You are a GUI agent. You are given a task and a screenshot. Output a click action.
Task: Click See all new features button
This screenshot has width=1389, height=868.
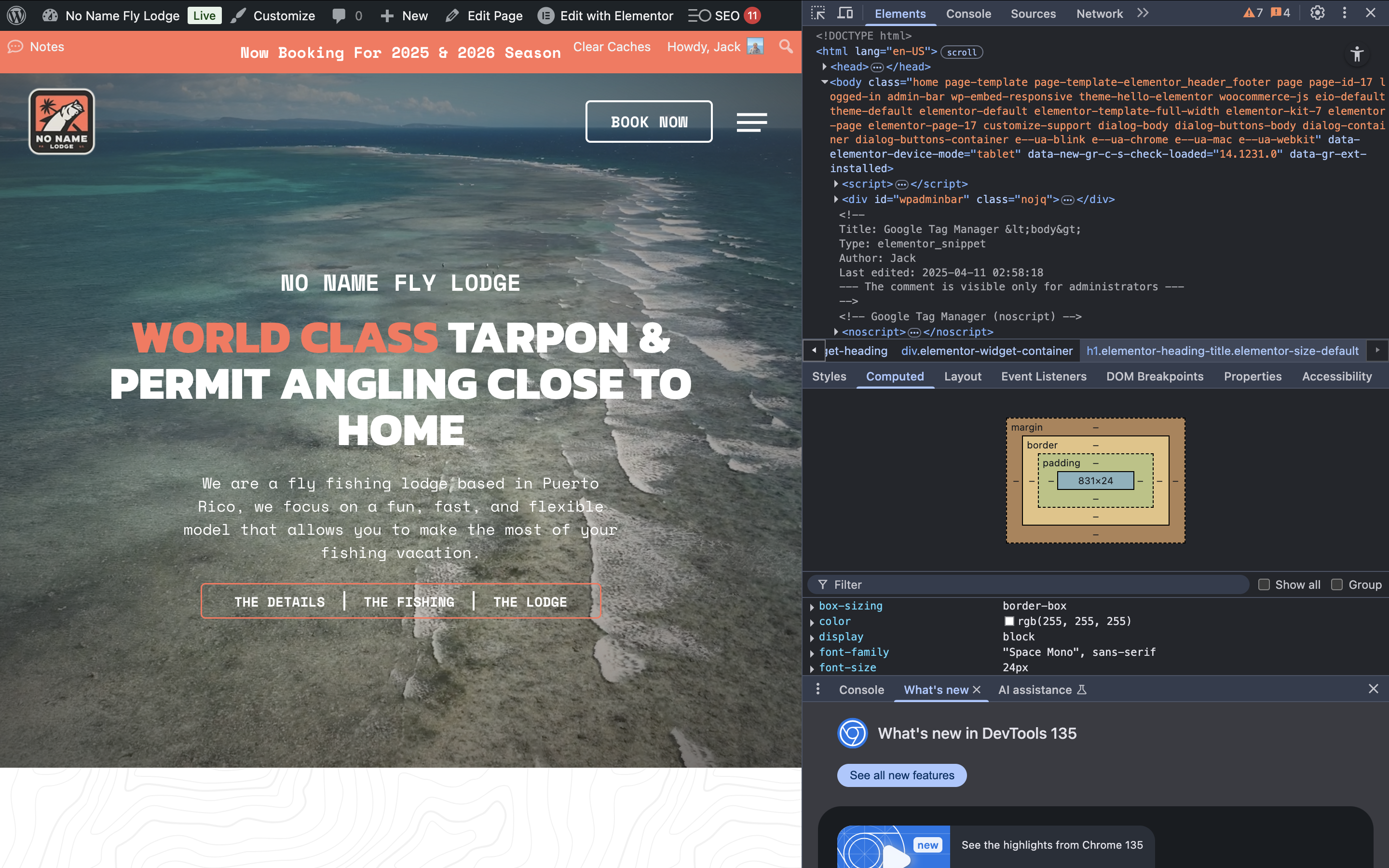point(901,775)
